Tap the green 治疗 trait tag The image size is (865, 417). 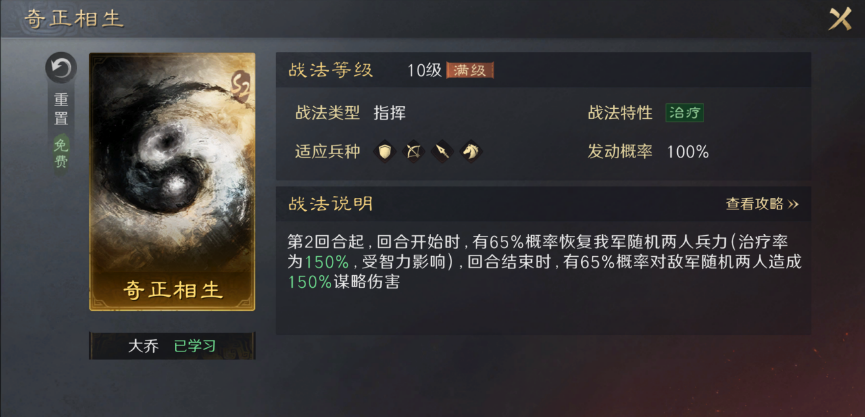pyautogui.click(x=685, y=113)
